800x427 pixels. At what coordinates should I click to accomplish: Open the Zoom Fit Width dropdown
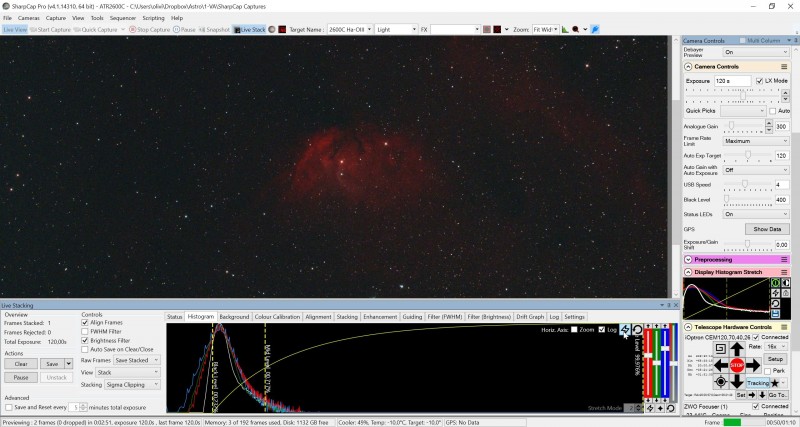pos(545,30)
